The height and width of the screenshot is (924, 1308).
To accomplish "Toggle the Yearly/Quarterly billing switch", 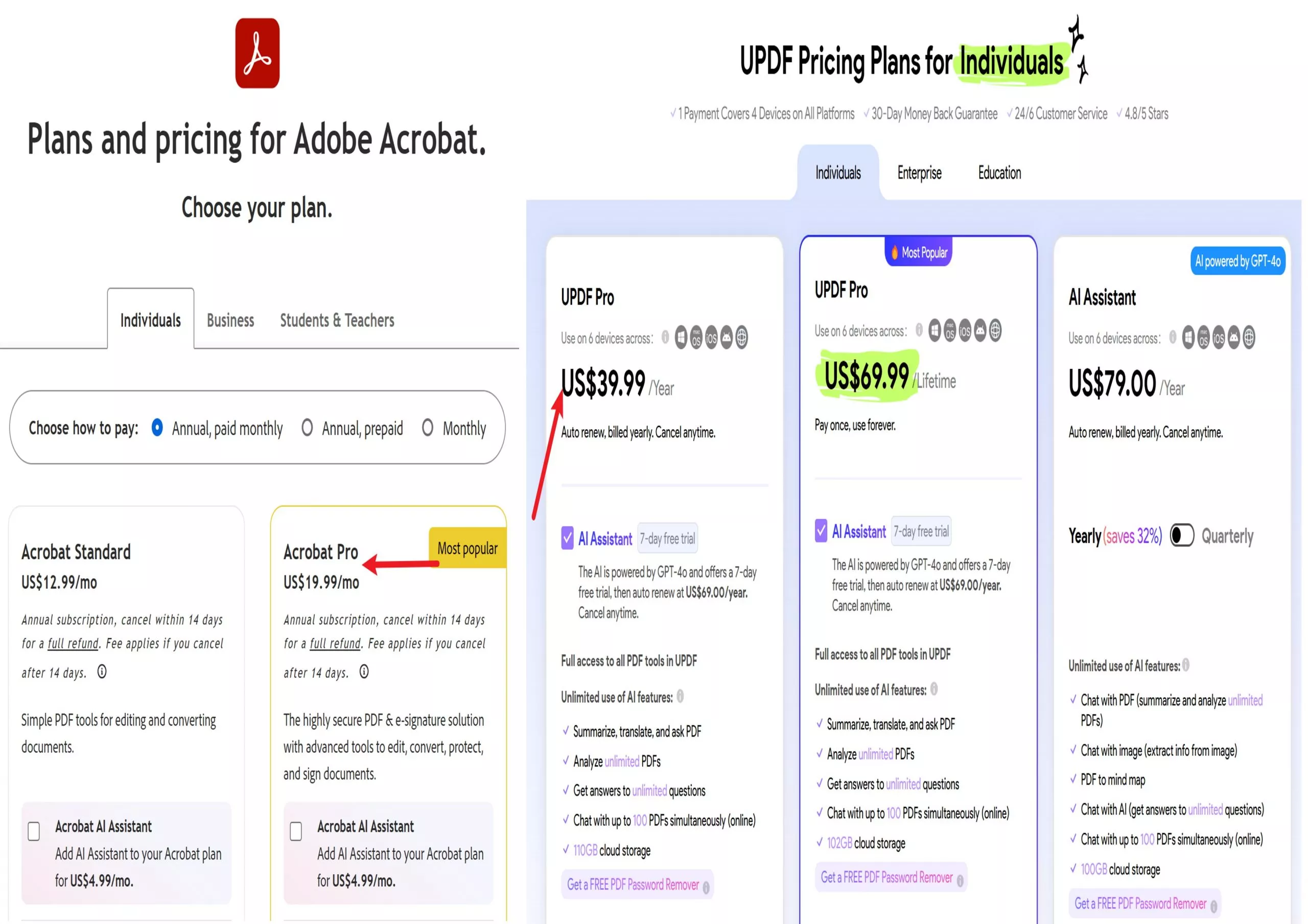I will coord(1181,535).
